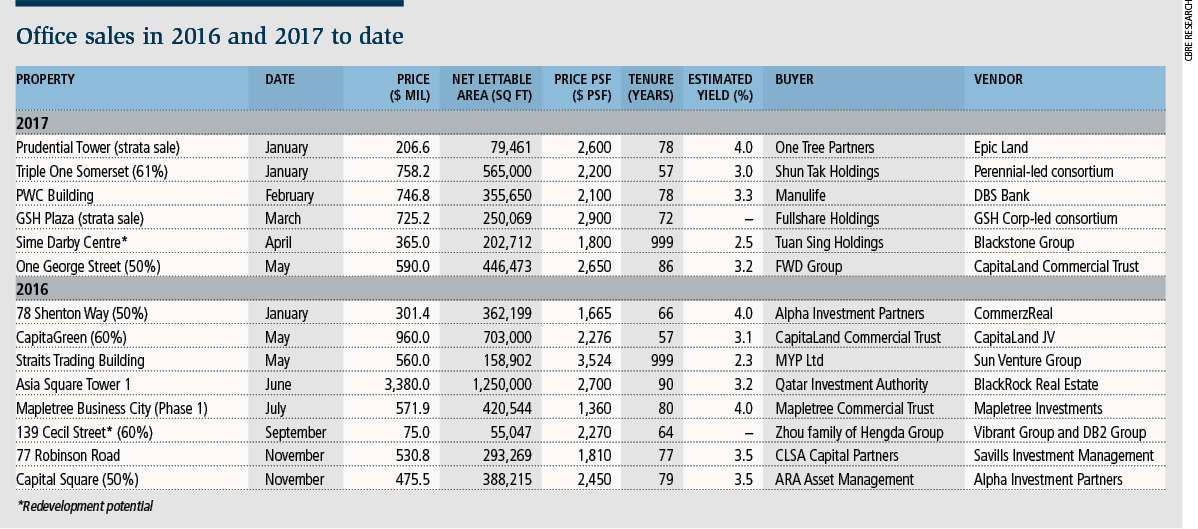Screen dimensions: 1198x529
Task: Select the TENURE (YEARS) column header
Action: [x=651, y=87]
